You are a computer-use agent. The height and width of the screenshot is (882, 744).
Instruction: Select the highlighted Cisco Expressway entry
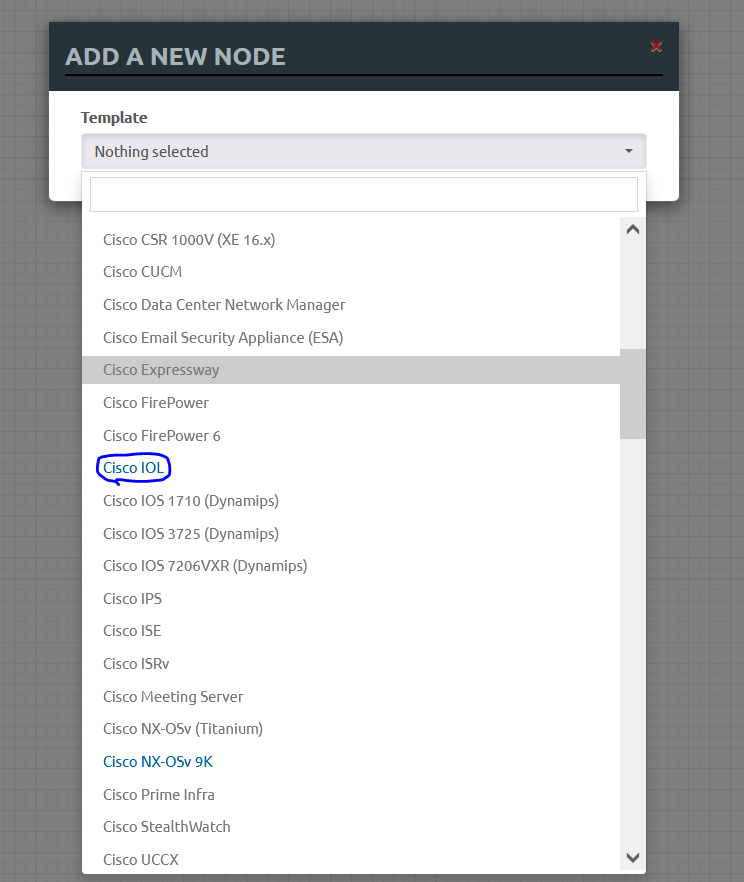point(351,370)
